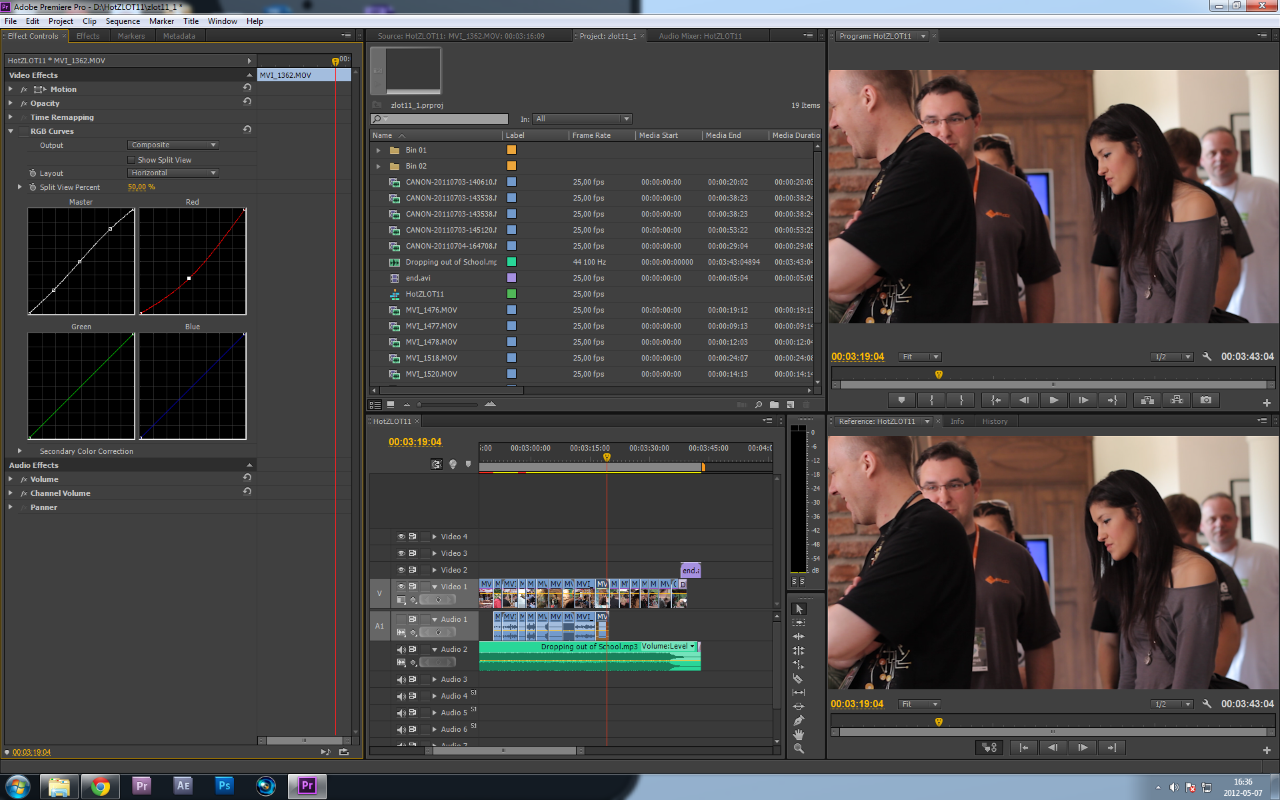This screenshot has height=800, width=1280.
Task: Expand the Motion effect properties
Action: (x=11, y=89)
